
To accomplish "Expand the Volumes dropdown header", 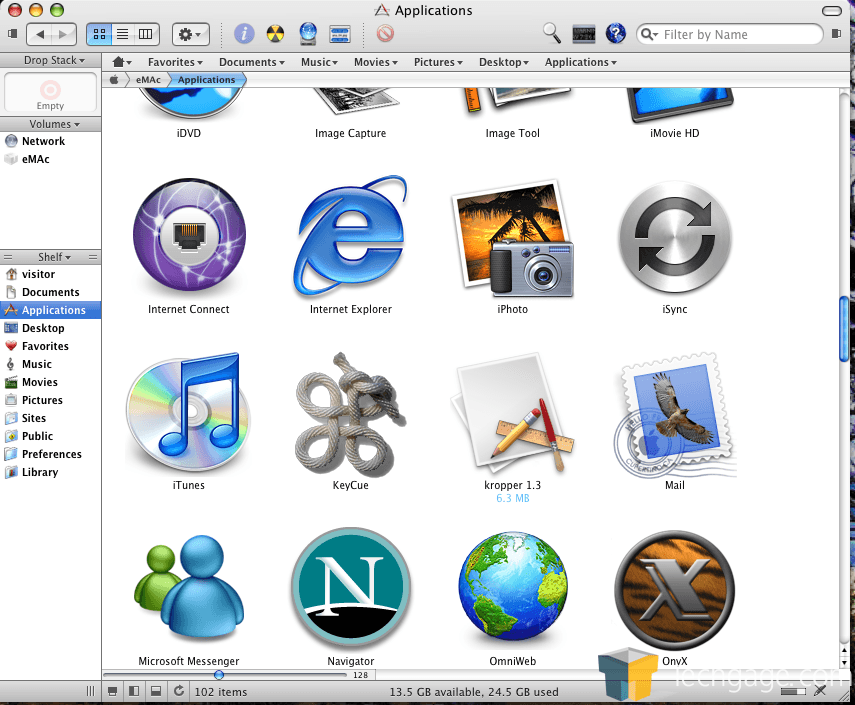I will pos(55,124).
